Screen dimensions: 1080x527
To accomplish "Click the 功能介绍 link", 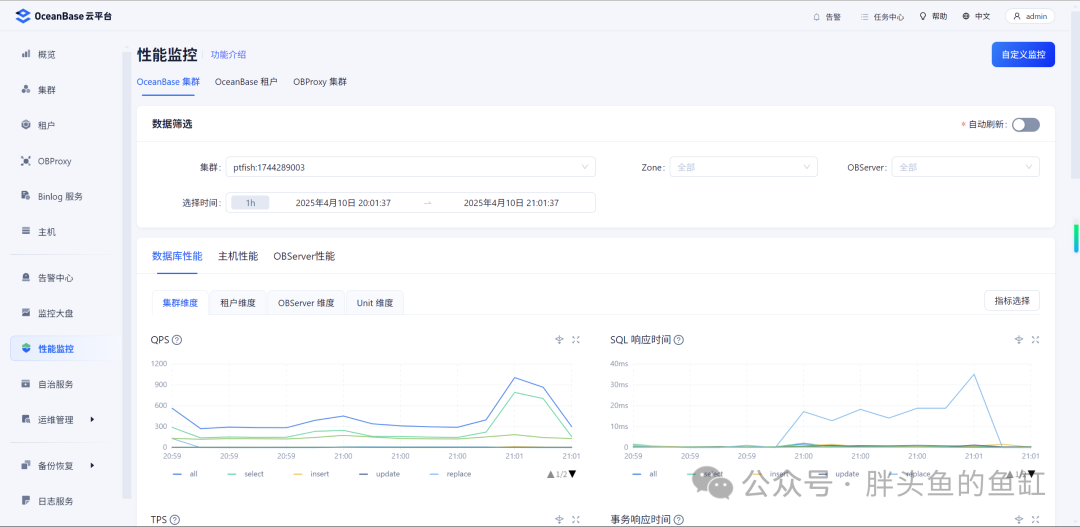I will 228,55.
